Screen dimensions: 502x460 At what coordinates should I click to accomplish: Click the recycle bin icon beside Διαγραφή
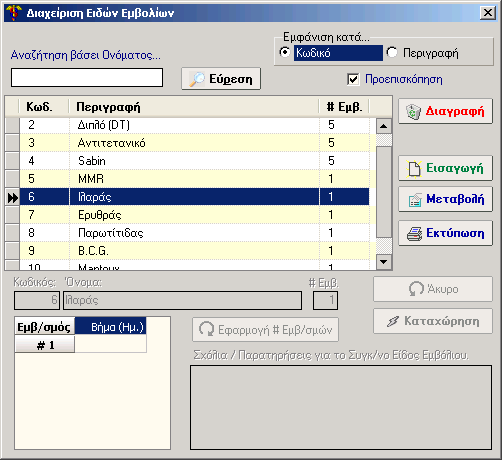(x=414, y=111)
